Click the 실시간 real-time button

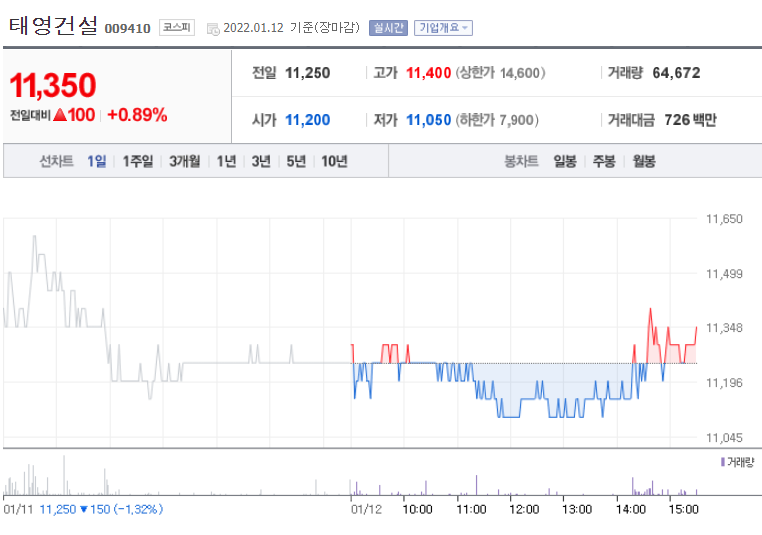pyautogui.click(x=388, y=28)
